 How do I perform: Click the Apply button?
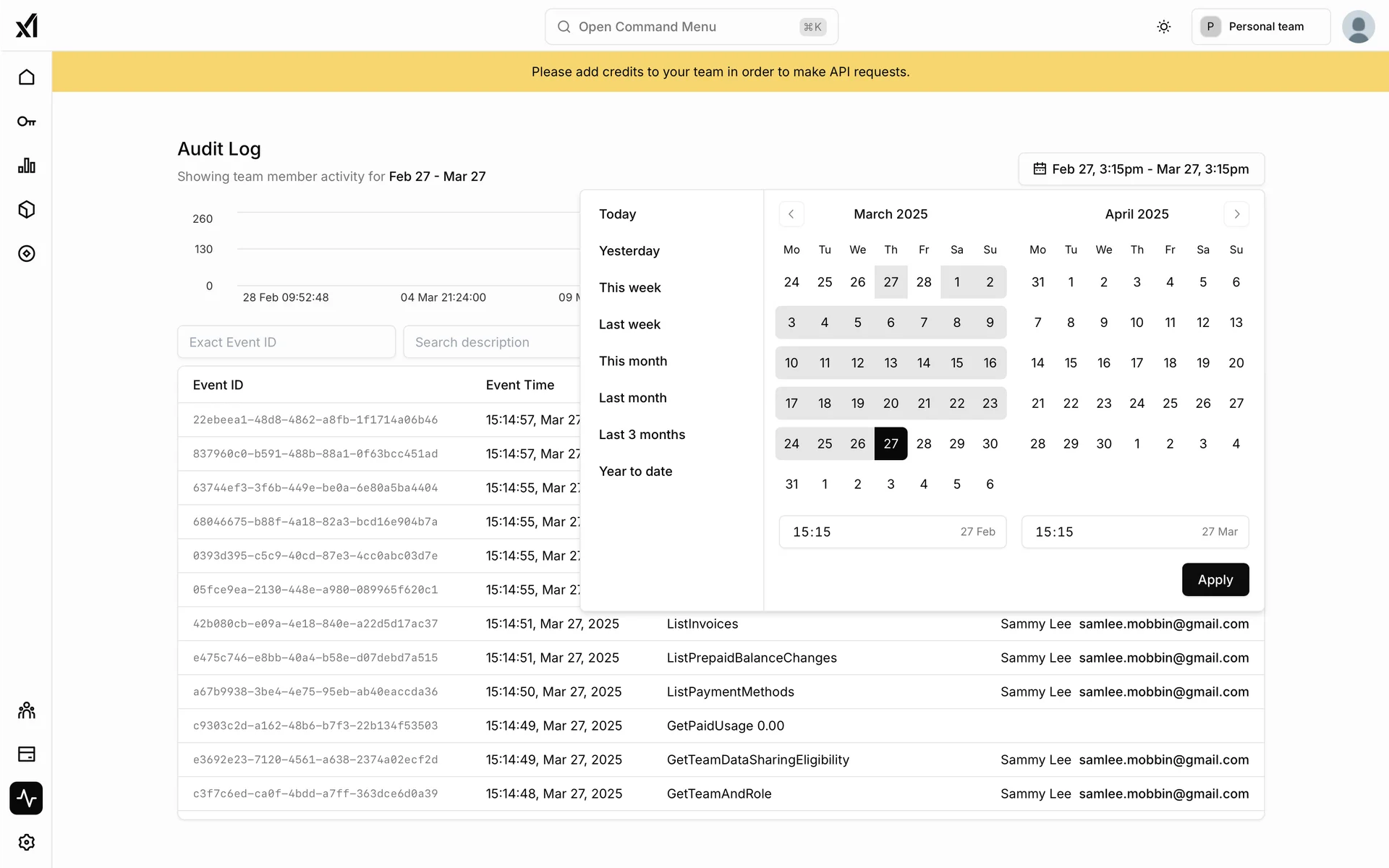(x=1215, y=579)
